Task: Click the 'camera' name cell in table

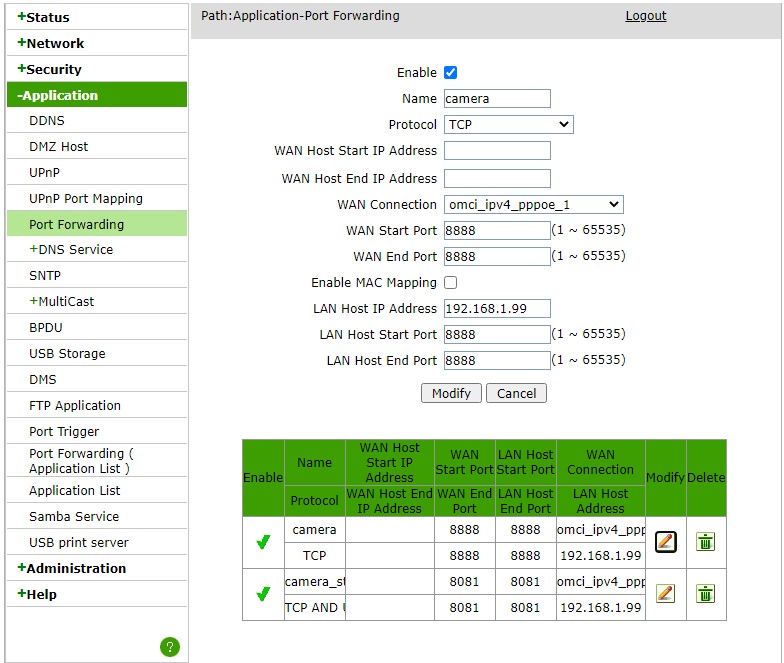Action: 314,530
